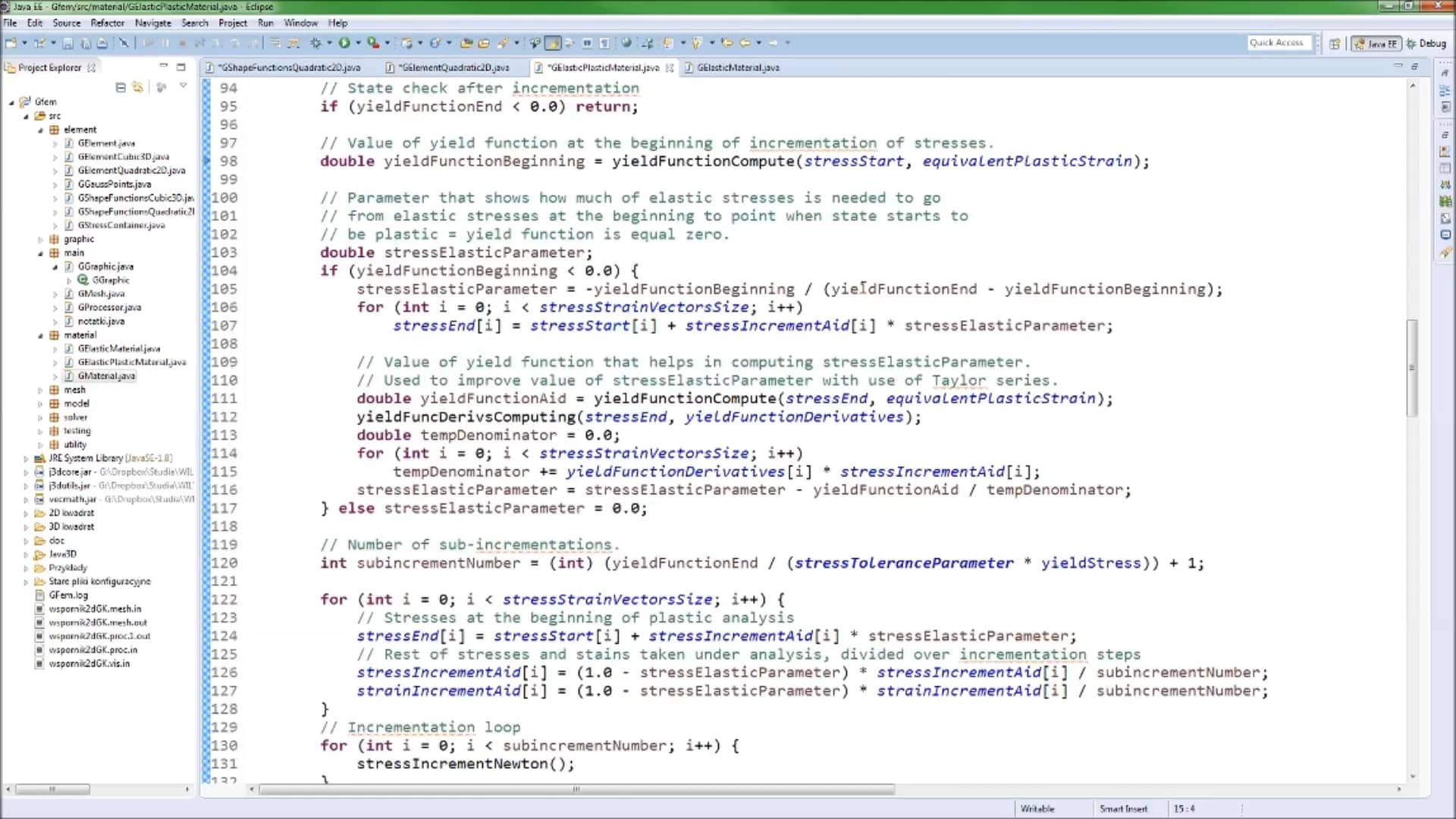The width and height of the screenshot is (1456, 819).
Task: Click the Print toolbar icon
Action: 101,43
